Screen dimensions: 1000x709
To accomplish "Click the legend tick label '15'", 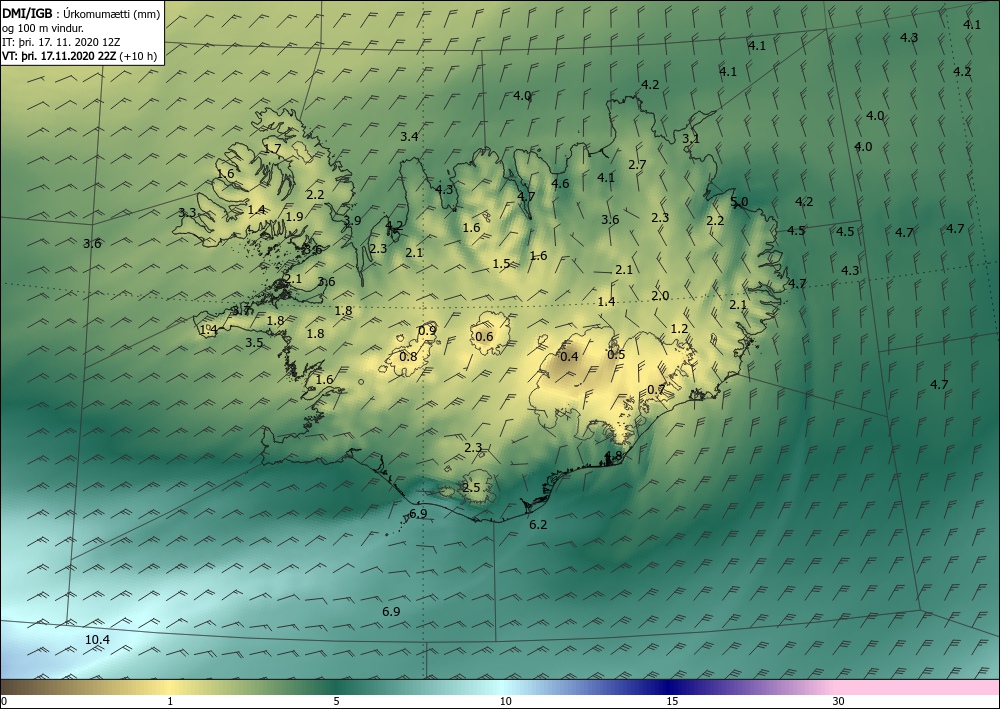I will [672, 701].
